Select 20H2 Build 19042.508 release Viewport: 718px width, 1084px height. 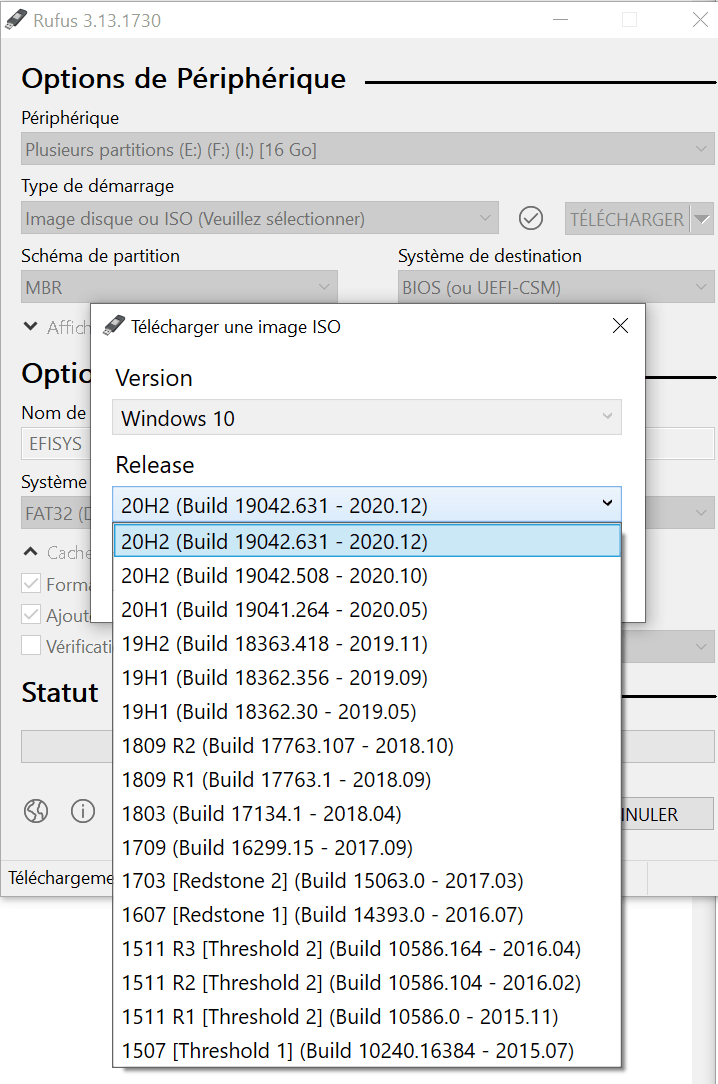367,575
